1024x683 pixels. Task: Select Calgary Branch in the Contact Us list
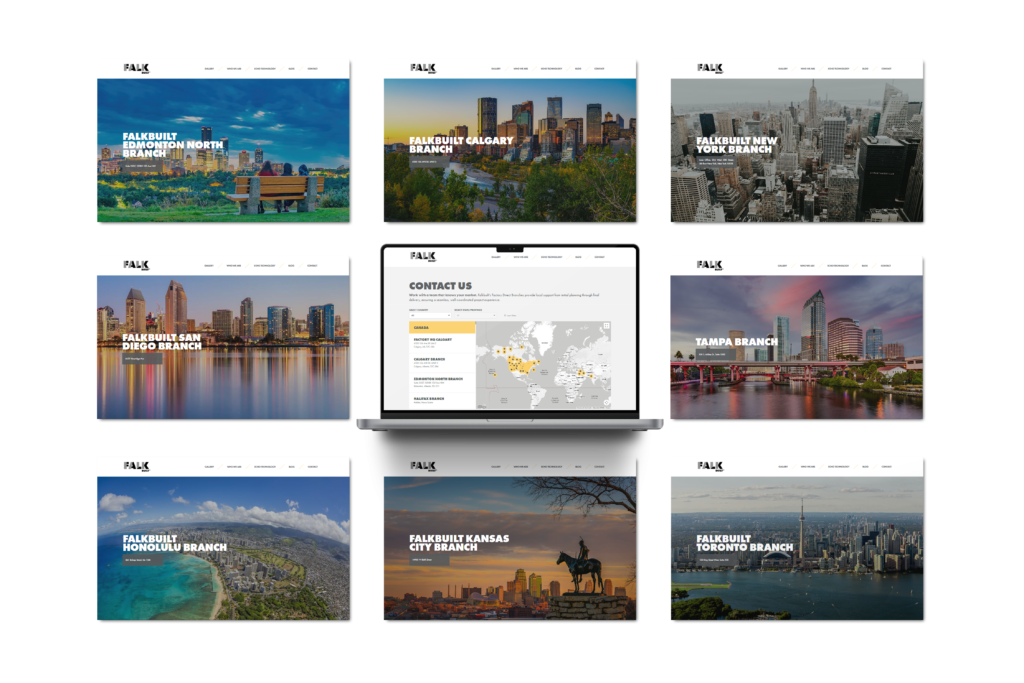[442, 363]
